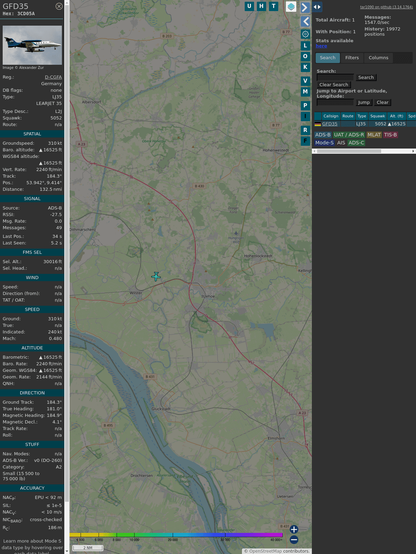Toggle the UAT / ADS-R source legend
Screen dimensions: 416x554
pyautogui.click(x=349, y=135)
